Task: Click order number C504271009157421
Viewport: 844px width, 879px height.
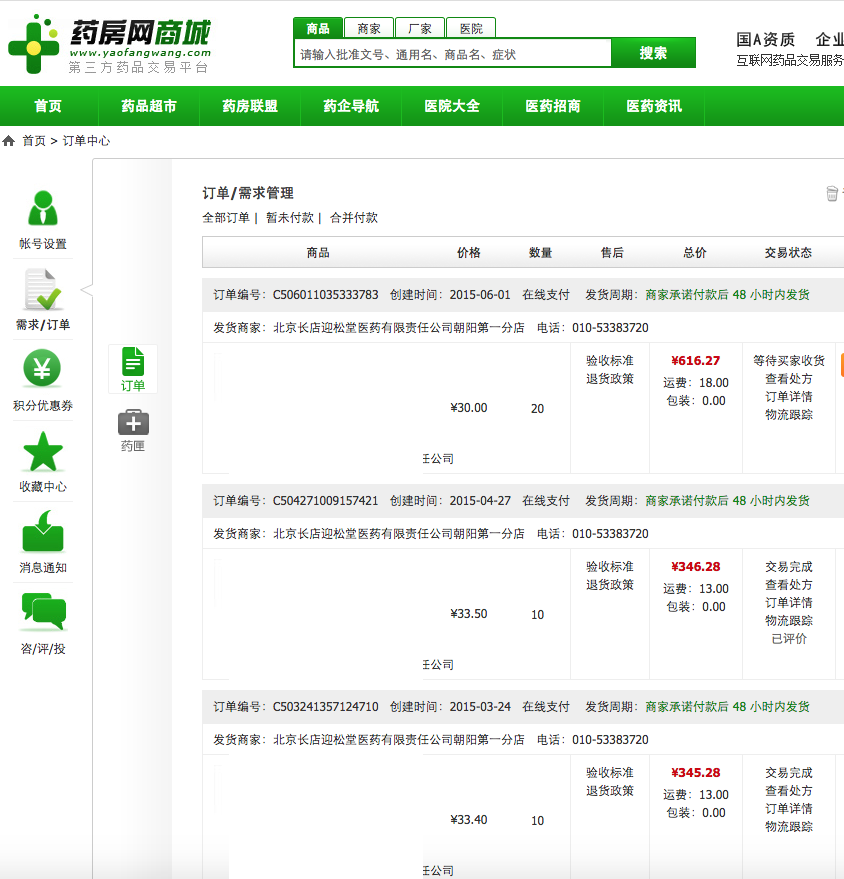Action: (325, 500)
